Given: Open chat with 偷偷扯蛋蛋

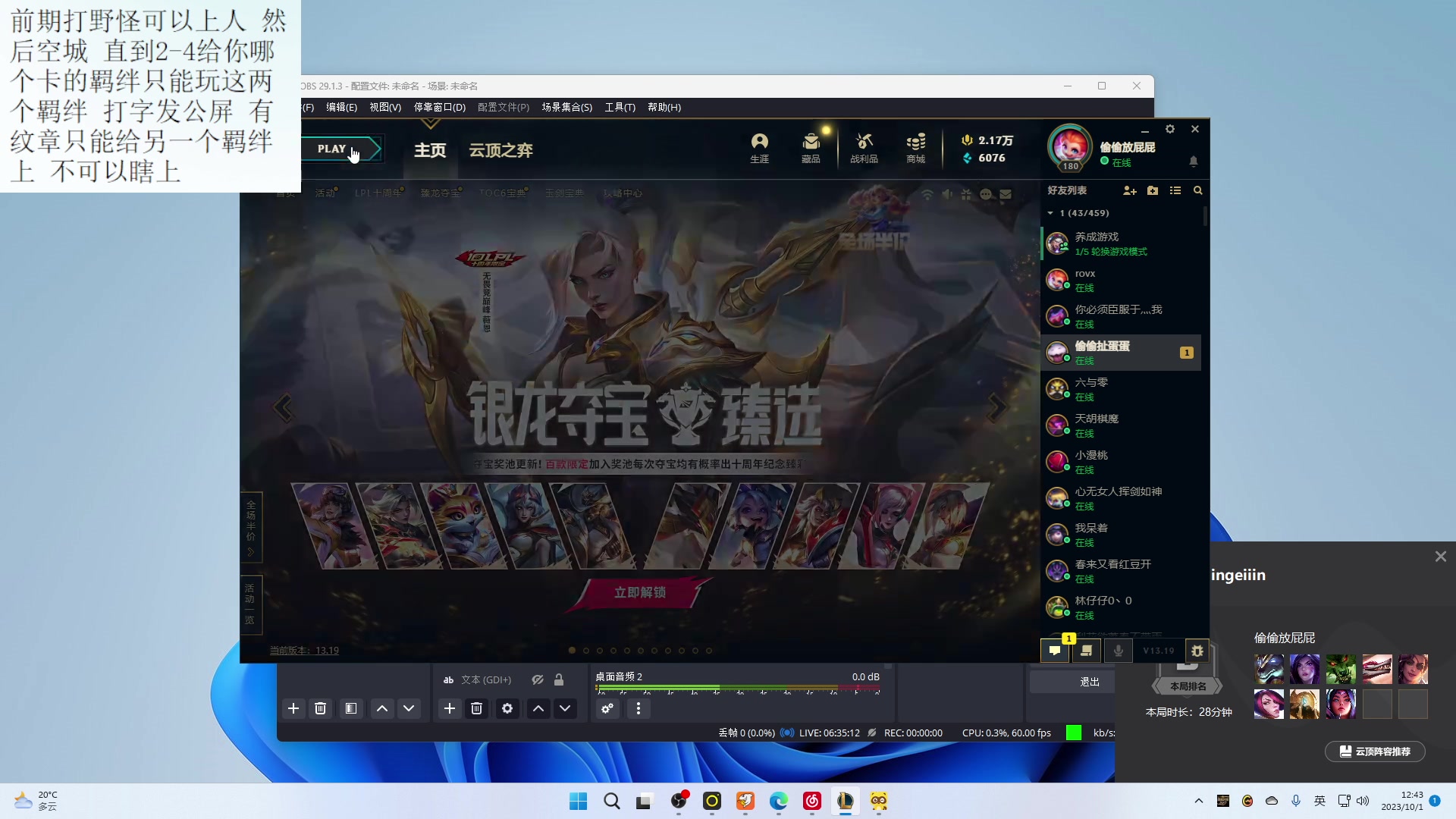Looking at the screenshot, I should coord(1121,353).
